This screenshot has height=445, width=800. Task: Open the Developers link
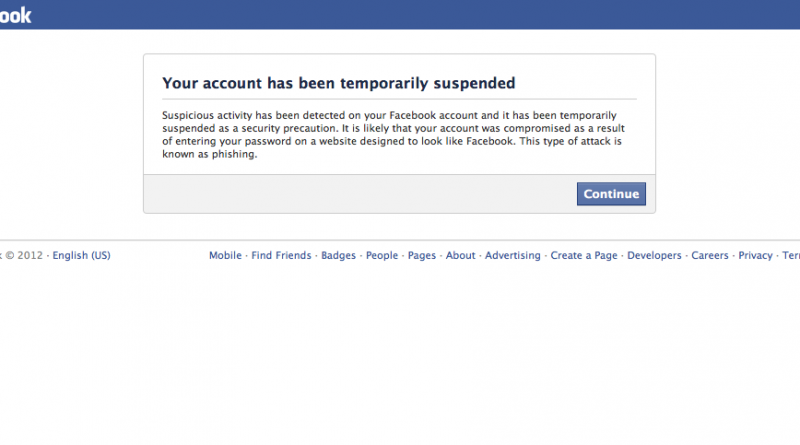click(x=654, y=256)
